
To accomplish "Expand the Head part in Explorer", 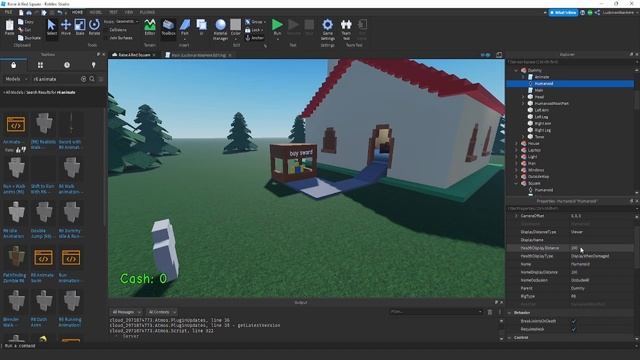I will pyautogui.click(x=523, y=97).
